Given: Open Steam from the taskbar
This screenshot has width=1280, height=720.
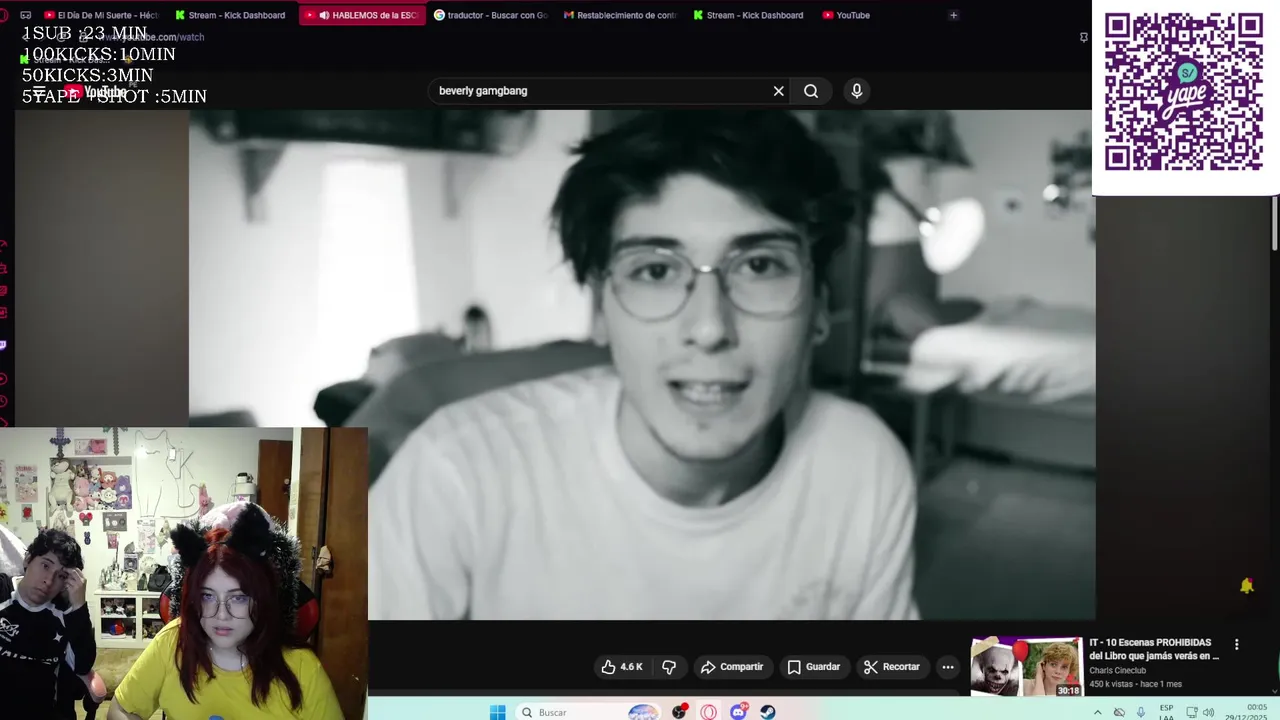Looking at the screenshot, I should click(768, 712).
